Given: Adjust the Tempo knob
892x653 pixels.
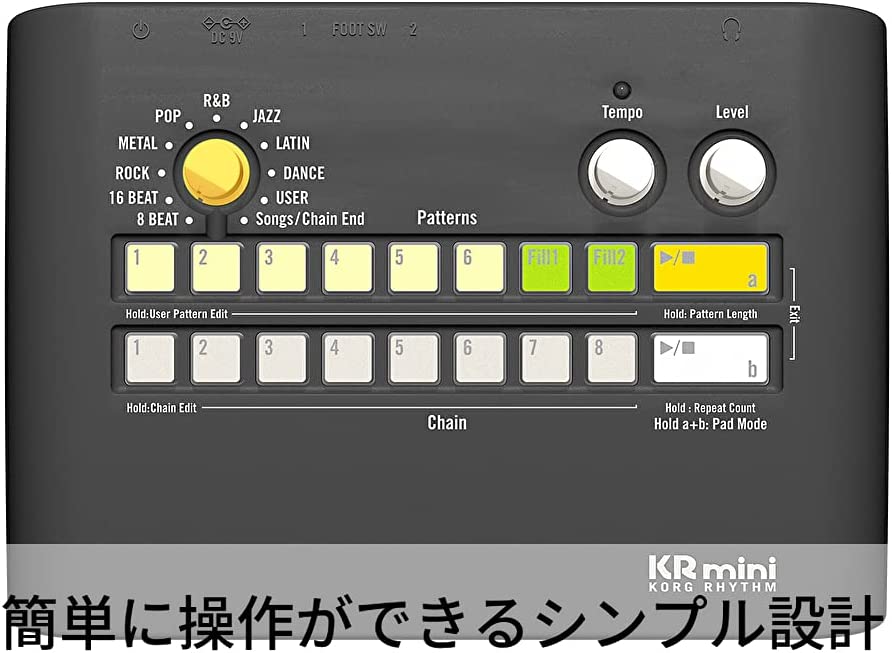Looking at the screenshot, I should [623, 171].
